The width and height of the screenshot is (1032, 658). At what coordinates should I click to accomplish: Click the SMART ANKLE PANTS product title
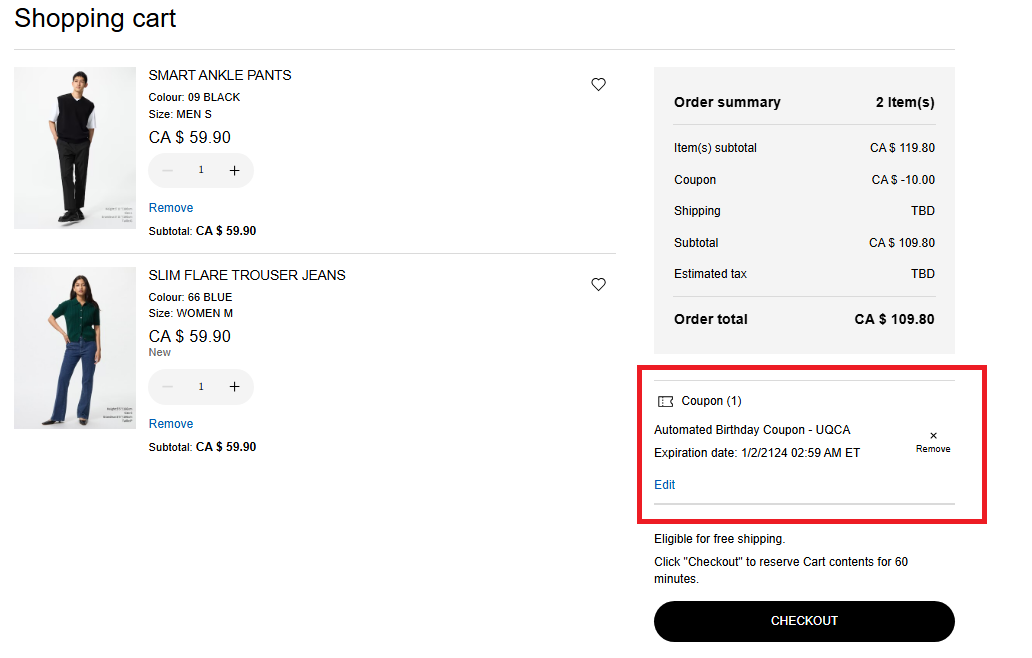(220, 75)
